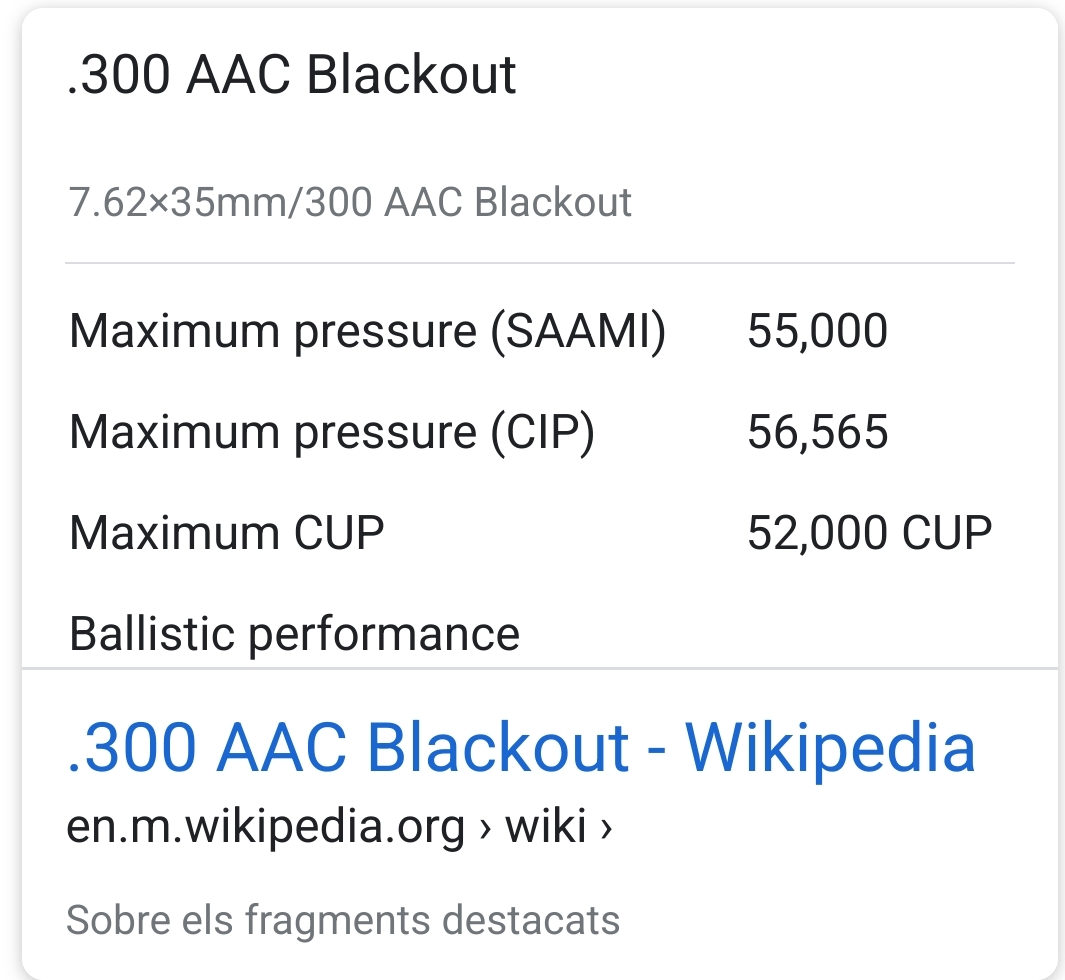Click the black '.300 AAC Blackout' snippet heading
Screen dimensions: 1065x980
[x=291, y=75]
